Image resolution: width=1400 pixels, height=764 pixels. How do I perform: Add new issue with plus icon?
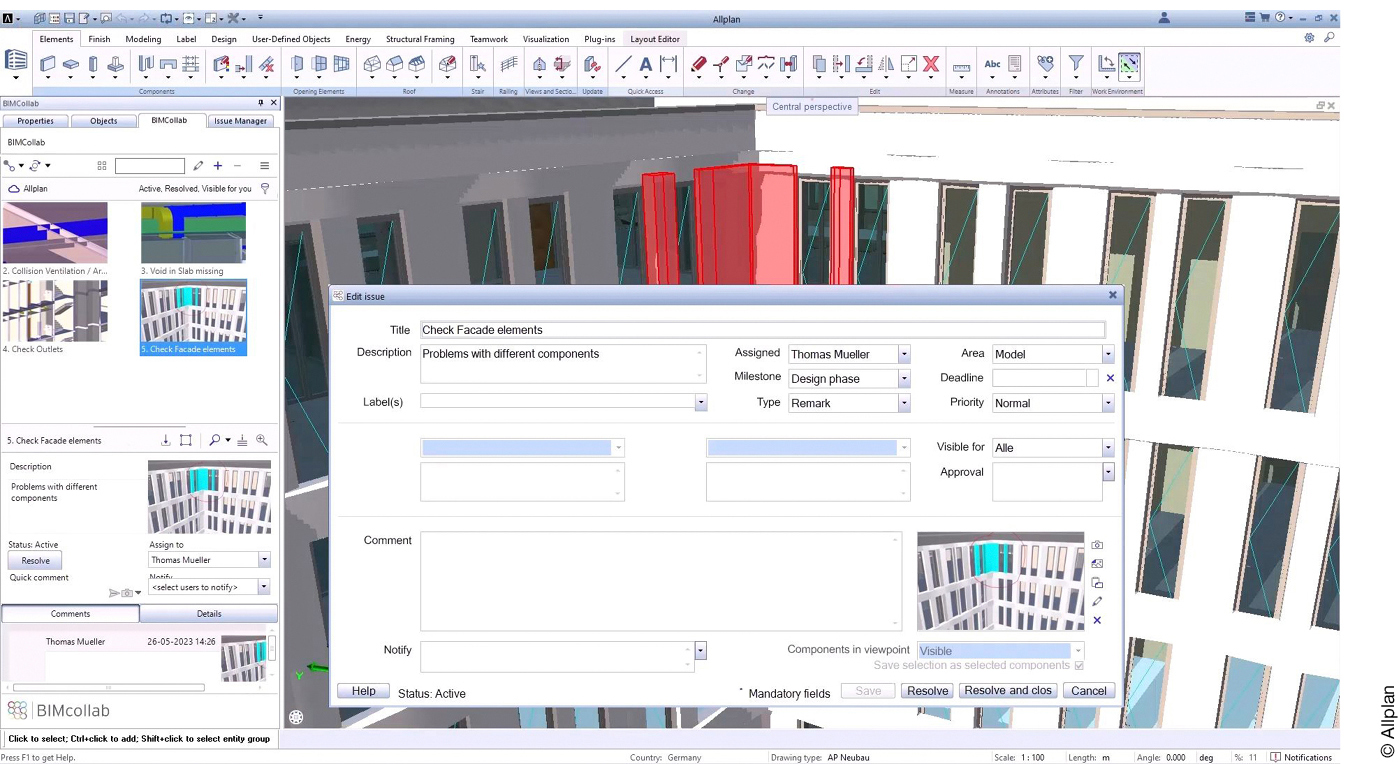[218, 166]
